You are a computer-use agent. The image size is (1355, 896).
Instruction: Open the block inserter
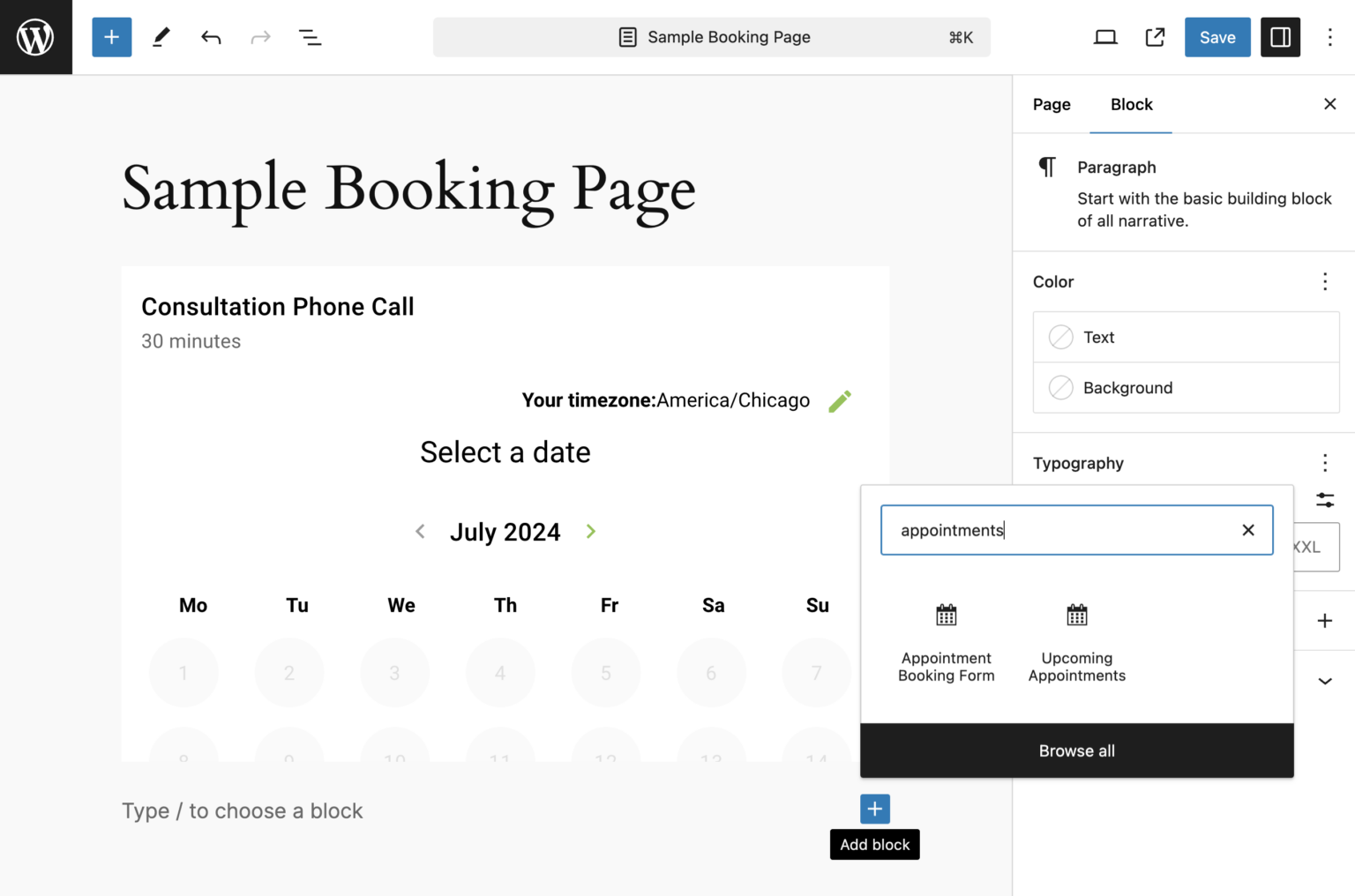[111, 37]
